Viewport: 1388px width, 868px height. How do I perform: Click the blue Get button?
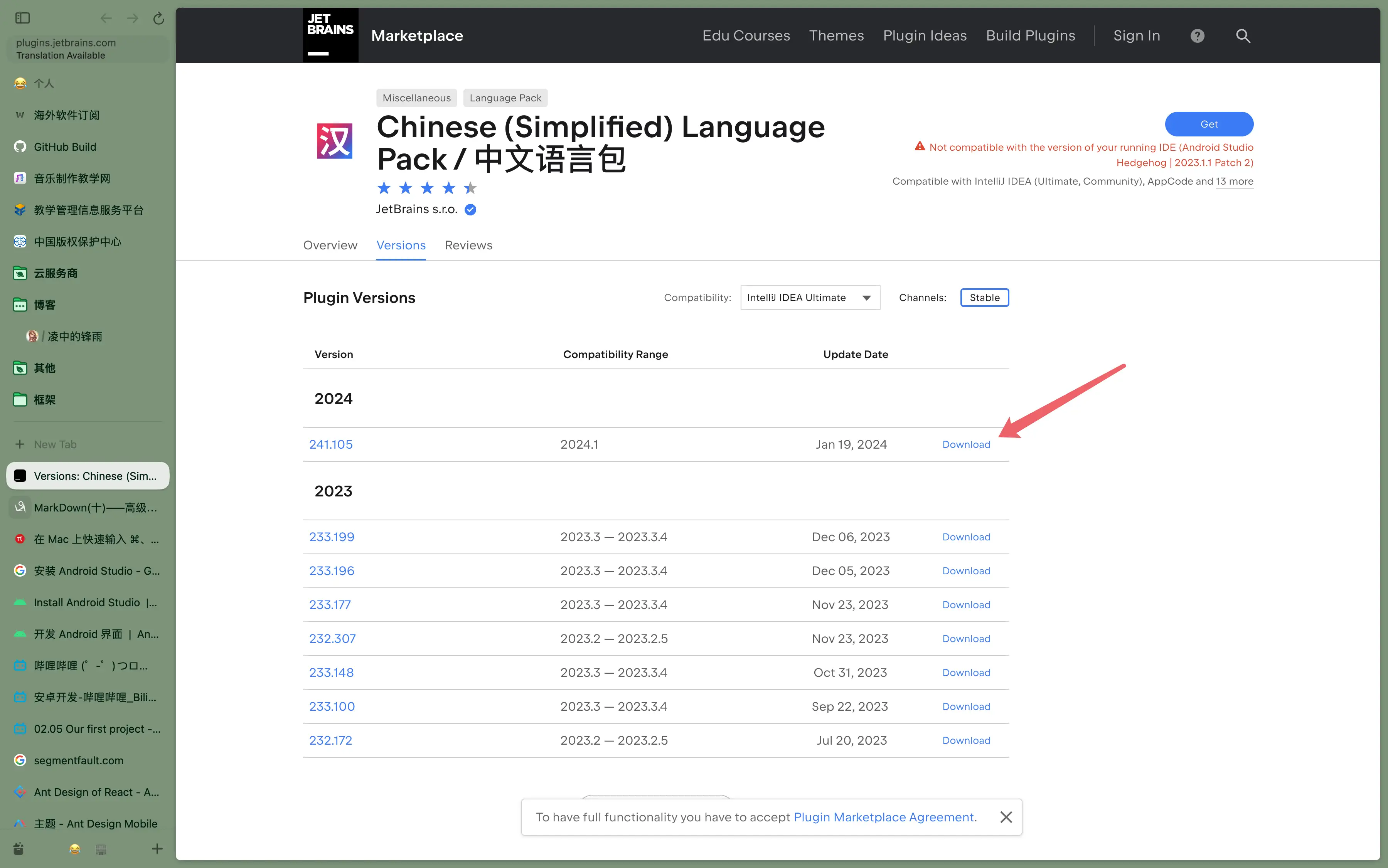1209,124
